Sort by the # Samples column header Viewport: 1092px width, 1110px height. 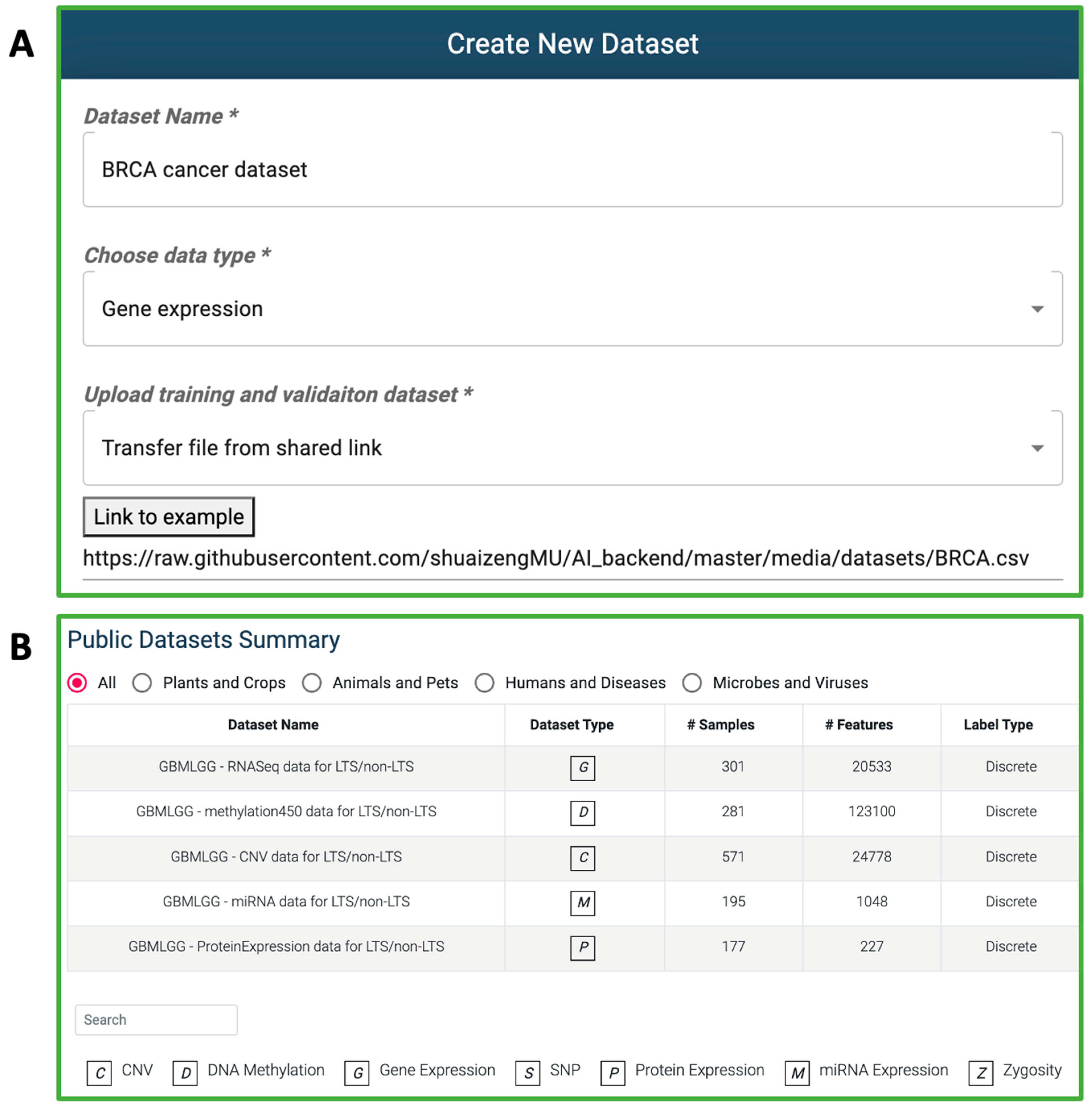point(720,725)
